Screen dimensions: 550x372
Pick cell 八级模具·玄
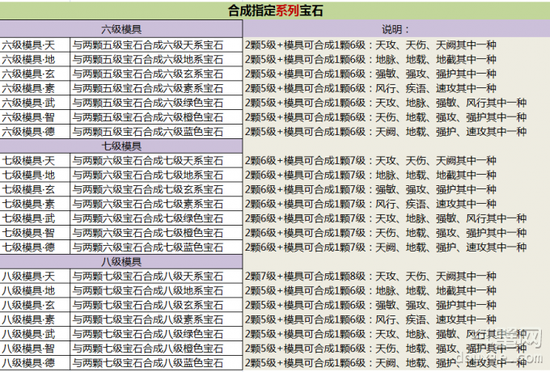pyautogui.click(x=35, y=305)
